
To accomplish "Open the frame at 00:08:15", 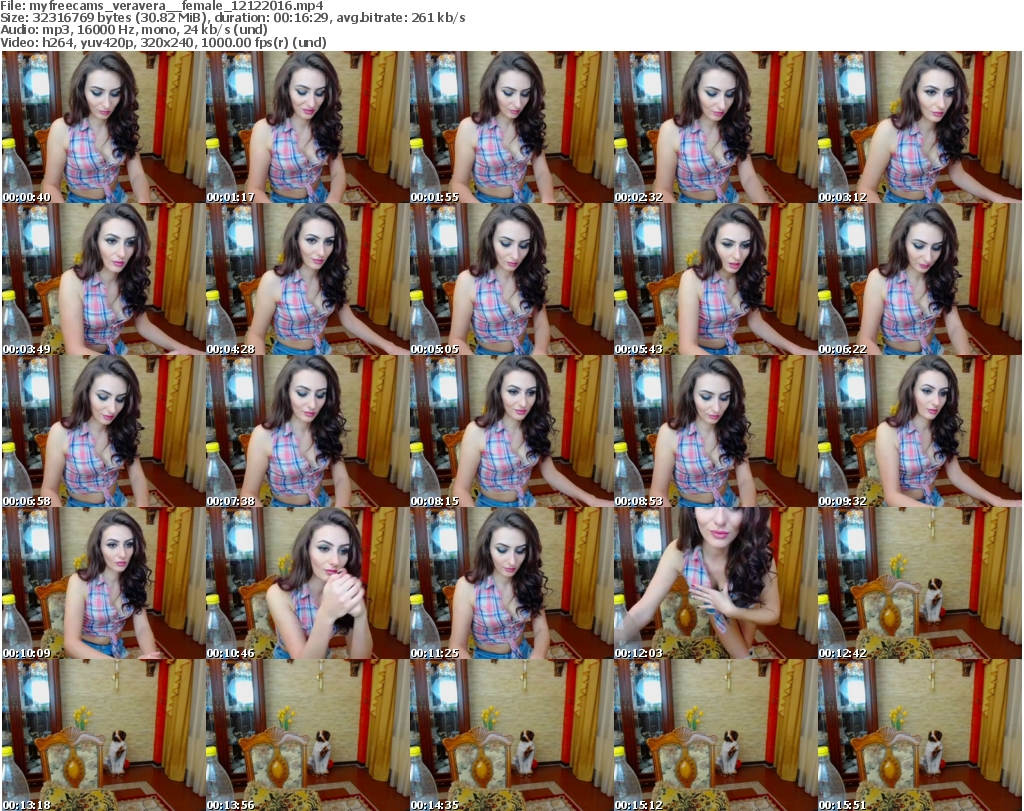I will [511, 432].
